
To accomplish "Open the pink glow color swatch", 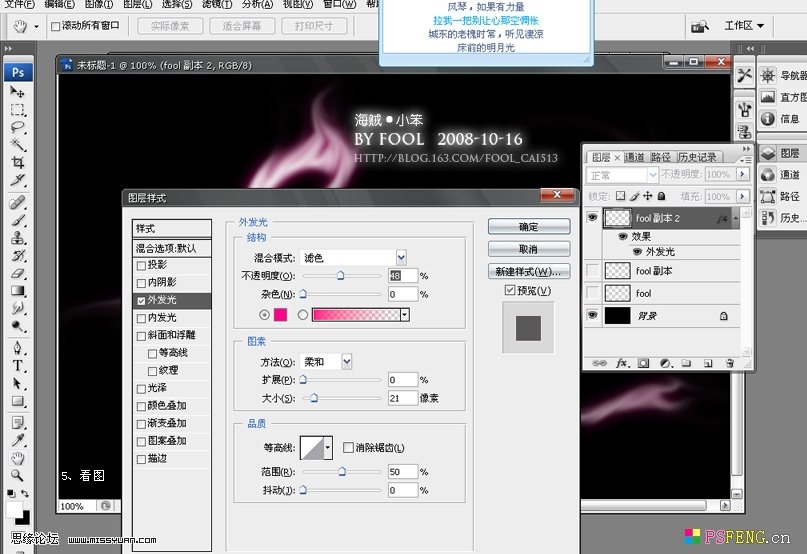I will pos(280,315).
